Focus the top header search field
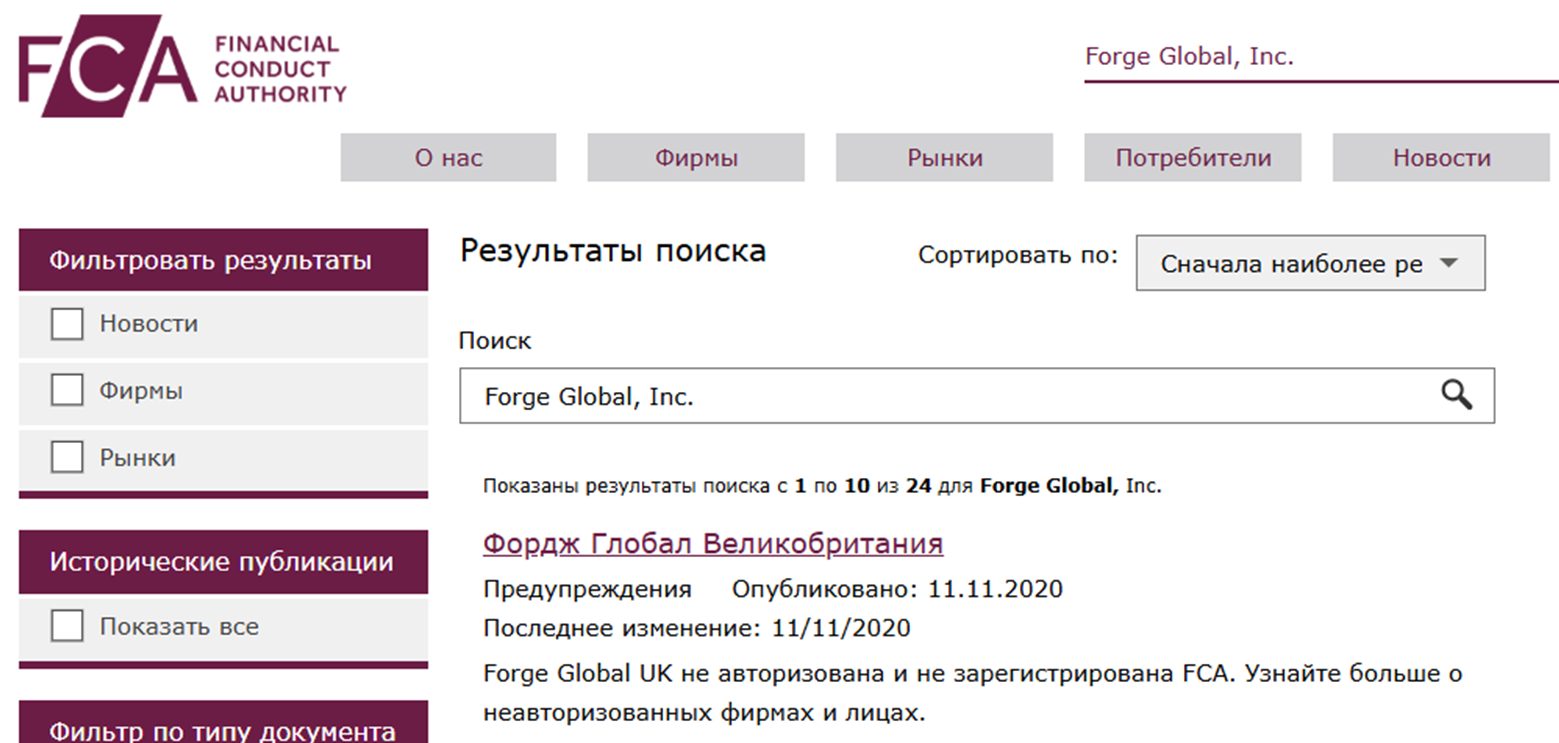Image resolution: width=1559 pixels, height=743 pixels. [x=1321, y=57]
